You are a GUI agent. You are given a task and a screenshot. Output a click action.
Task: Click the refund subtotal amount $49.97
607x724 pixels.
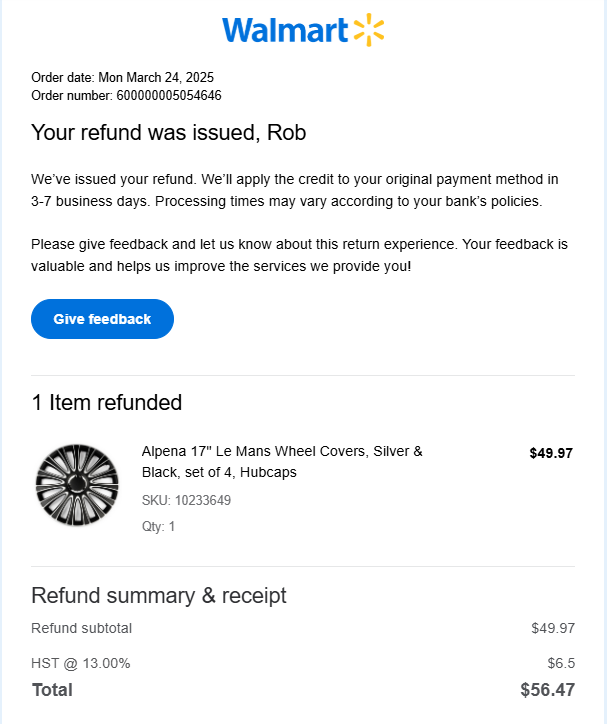pos(553,628)
